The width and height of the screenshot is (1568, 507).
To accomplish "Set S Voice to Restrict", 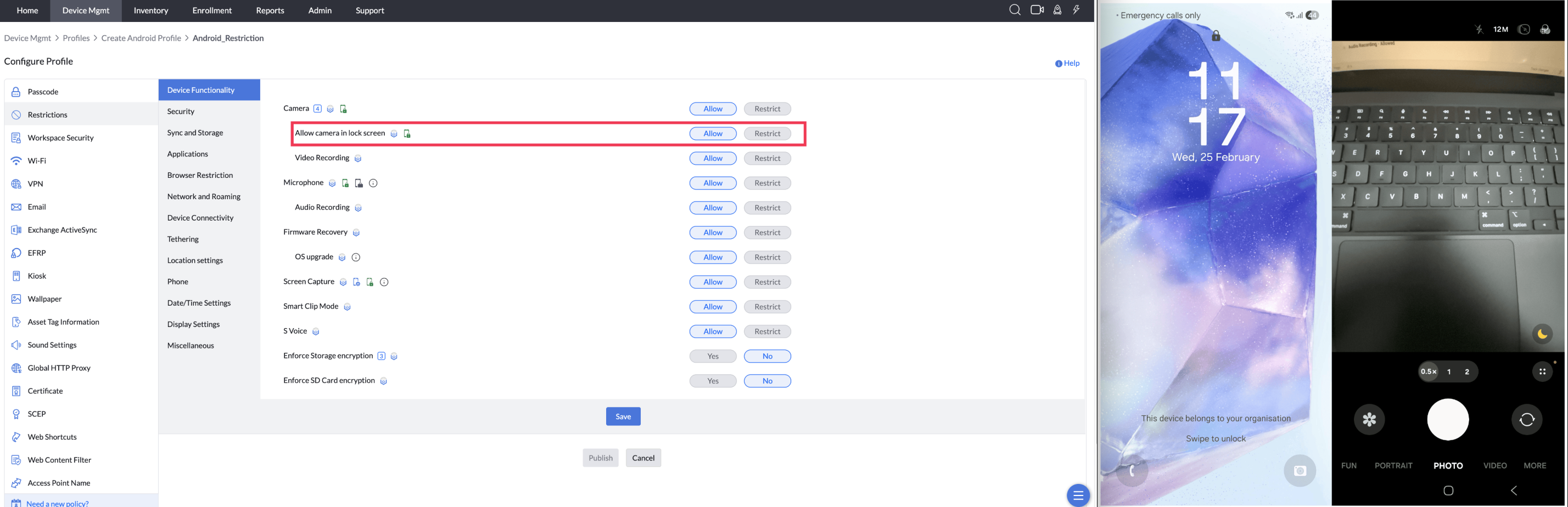I will coord(767,332).
